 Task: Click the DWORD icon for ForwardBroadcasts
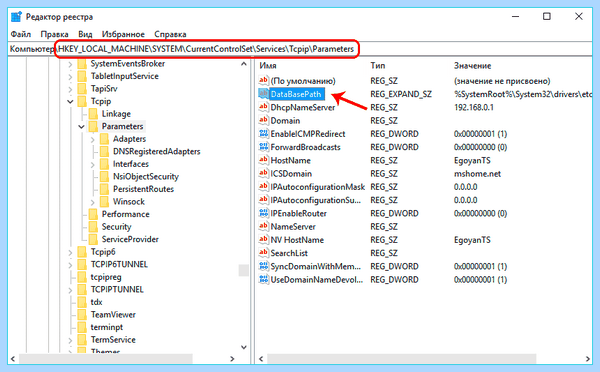click(263, 147)
